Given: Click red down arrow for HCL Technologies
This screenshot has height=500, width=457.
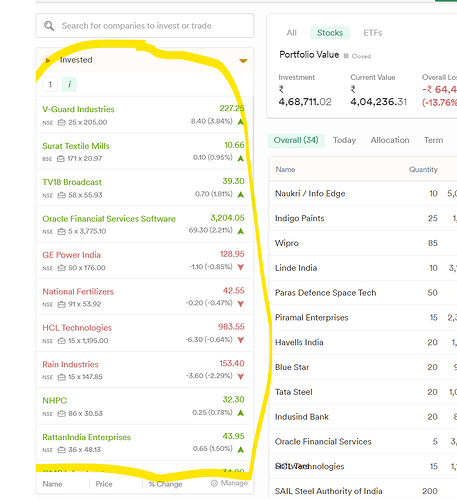Looking at the screenshot, I should (x=240, y=340).
